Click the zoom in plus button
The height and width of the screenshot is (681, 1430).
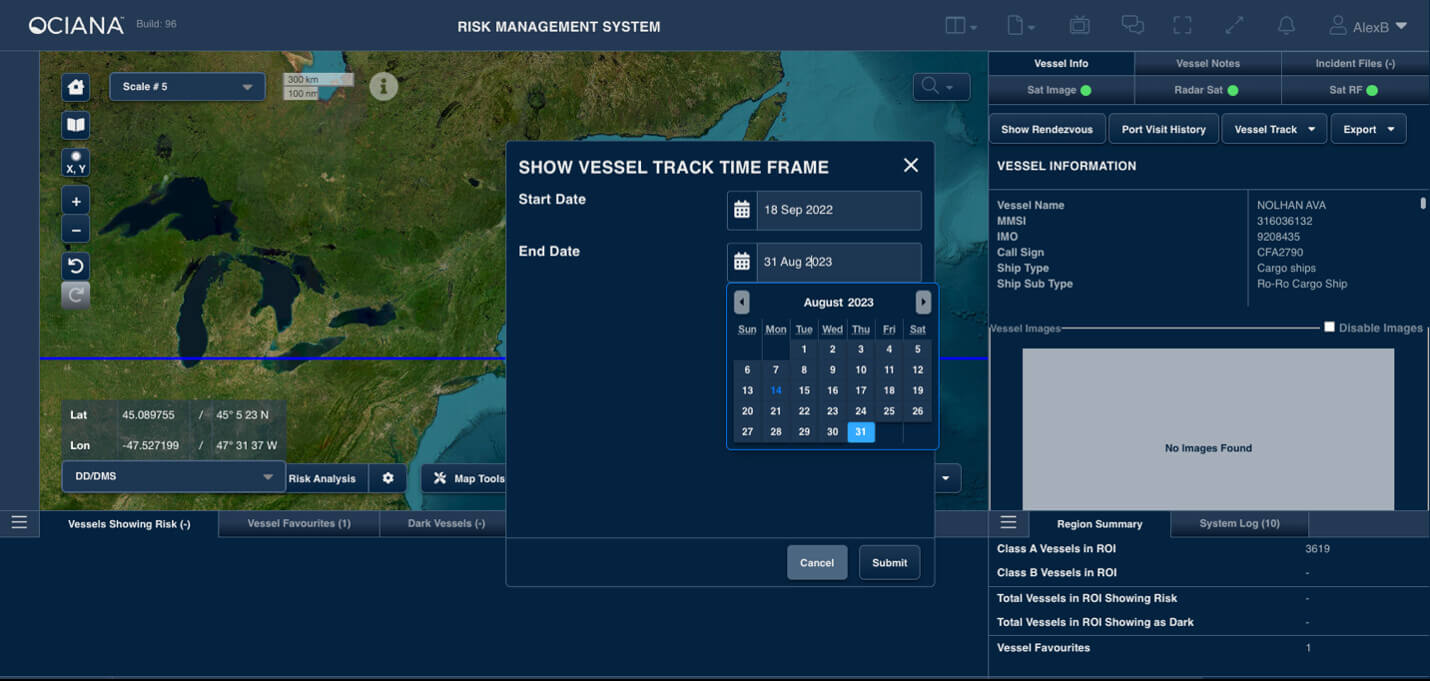pos(76,201)
